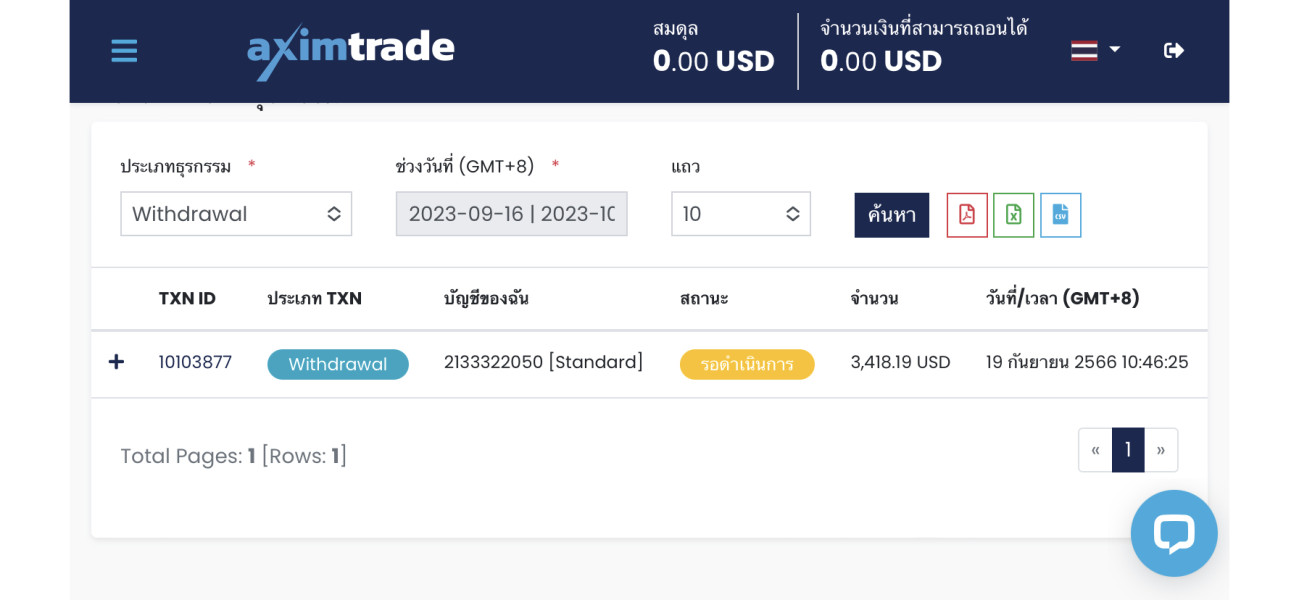Go to previous page arrow
This screenshot has height=600, width=1299.
pos(1095,450)
